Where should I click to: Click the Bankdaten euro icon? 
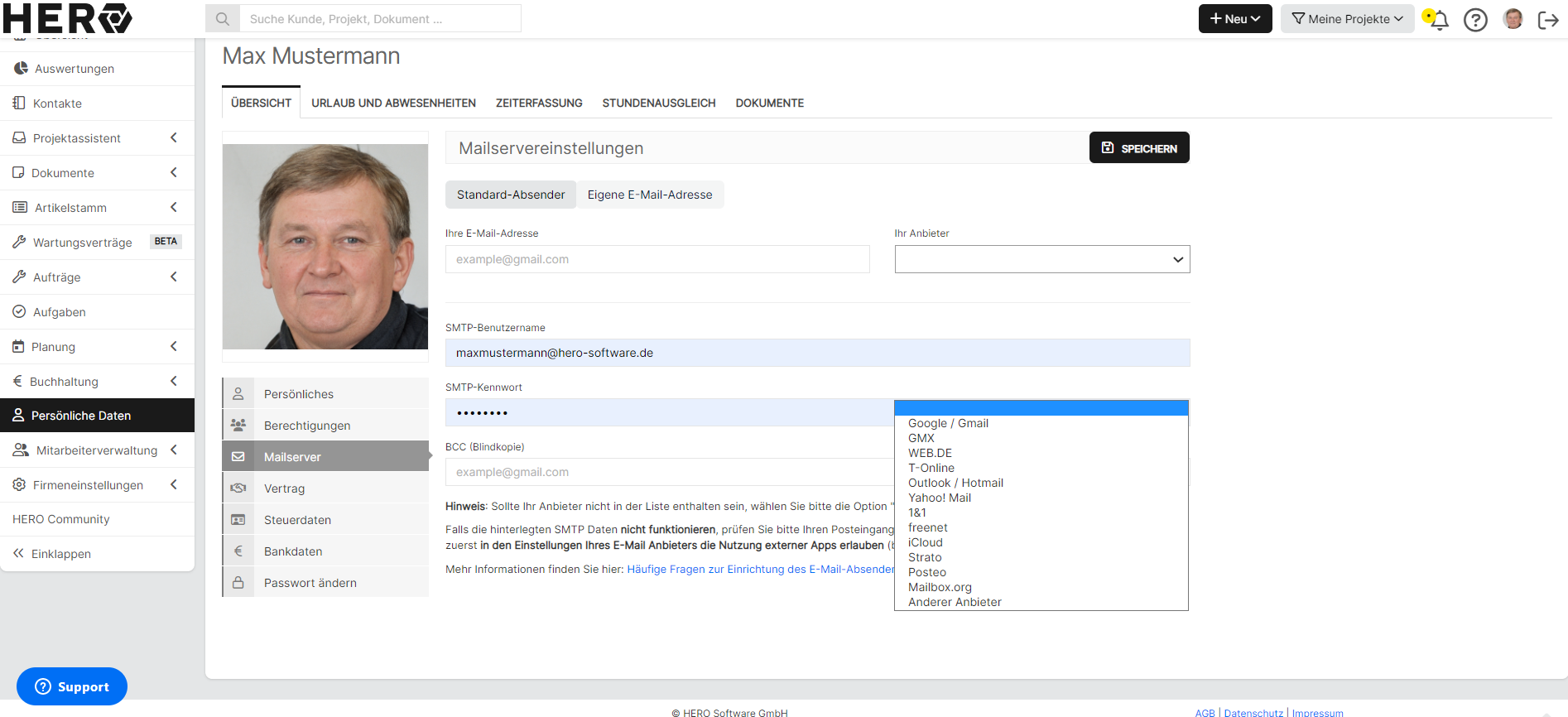(x=238, y=551)
